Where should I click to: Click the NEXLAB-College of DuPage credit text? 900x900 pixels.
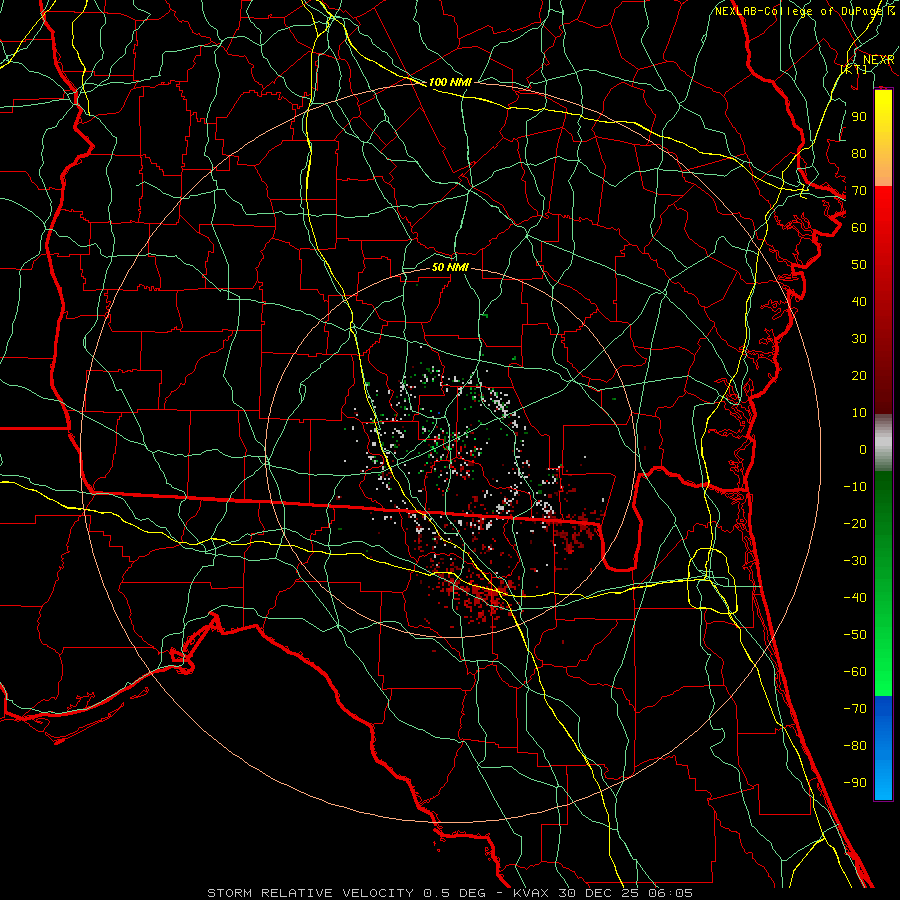point(805,11)
